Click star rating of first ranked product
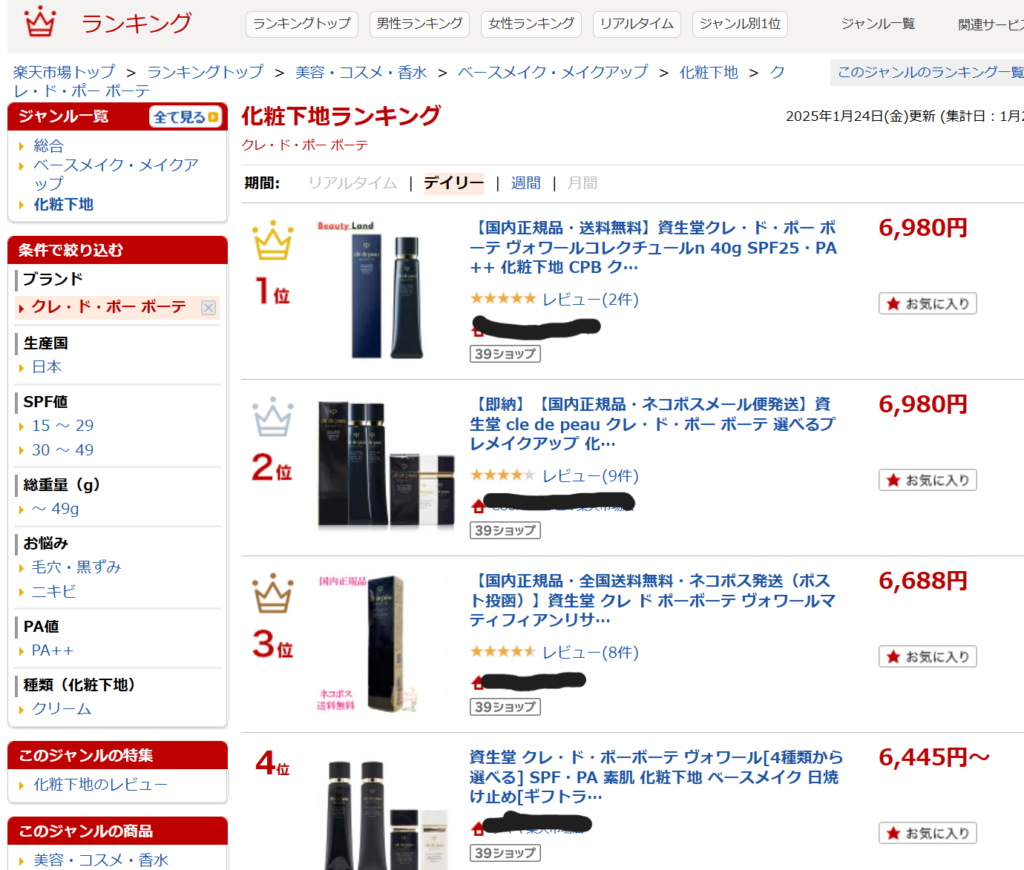Viewport: 1024px width, 870px height. (x=503, y=299)
